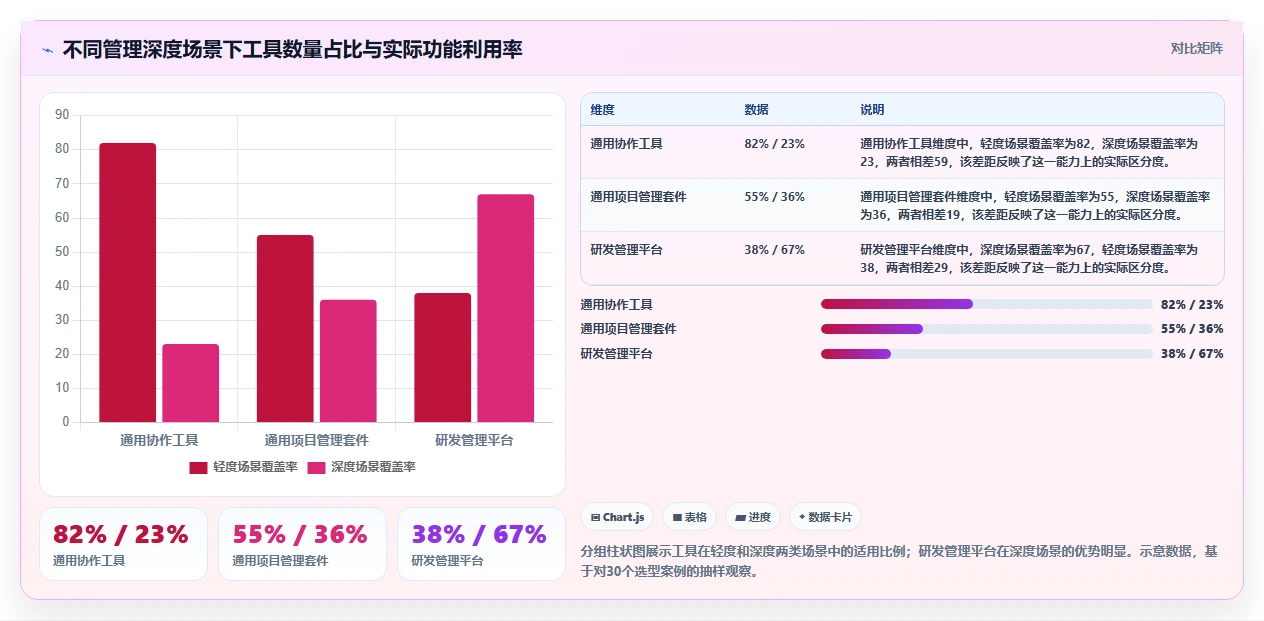The width and height of the screenshot is (1264, 621).
Task: Click the page title 不同管理深度场景下工具数量占比
Action: 293,49
